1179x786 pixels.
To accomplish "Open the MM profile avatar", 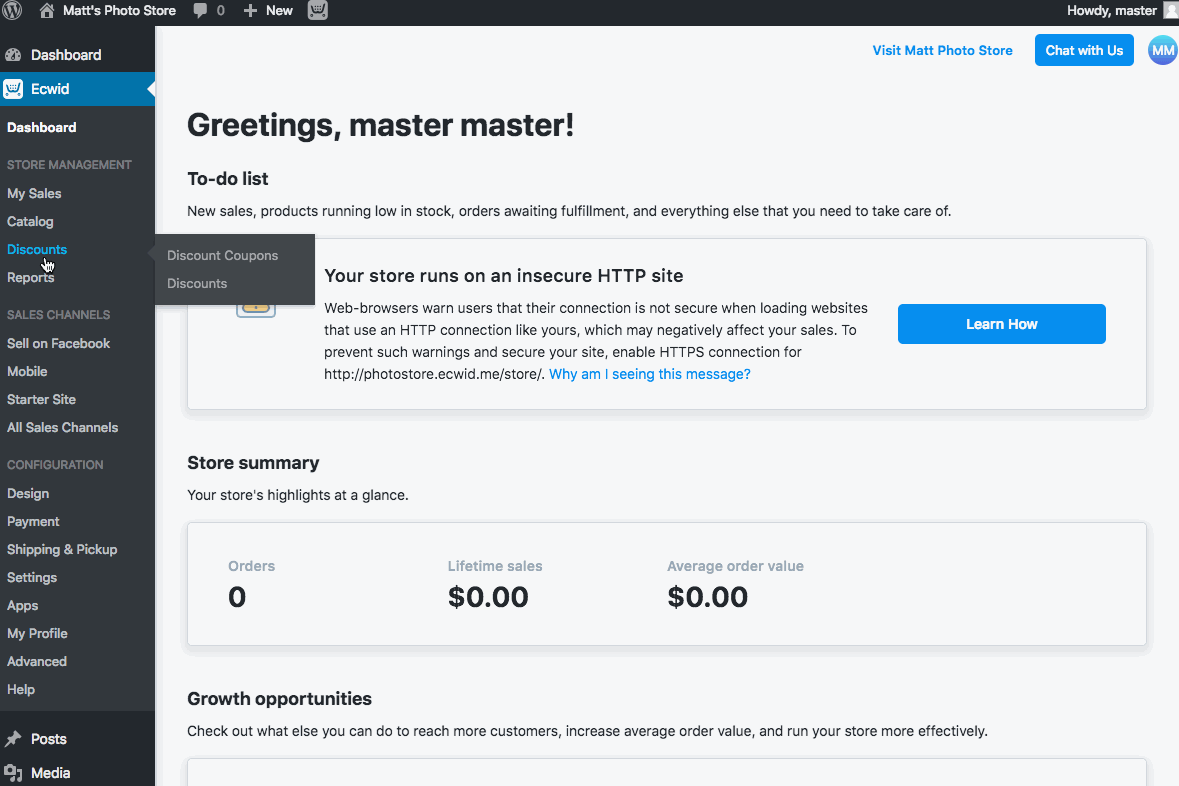I will [x=1162, y=50].
